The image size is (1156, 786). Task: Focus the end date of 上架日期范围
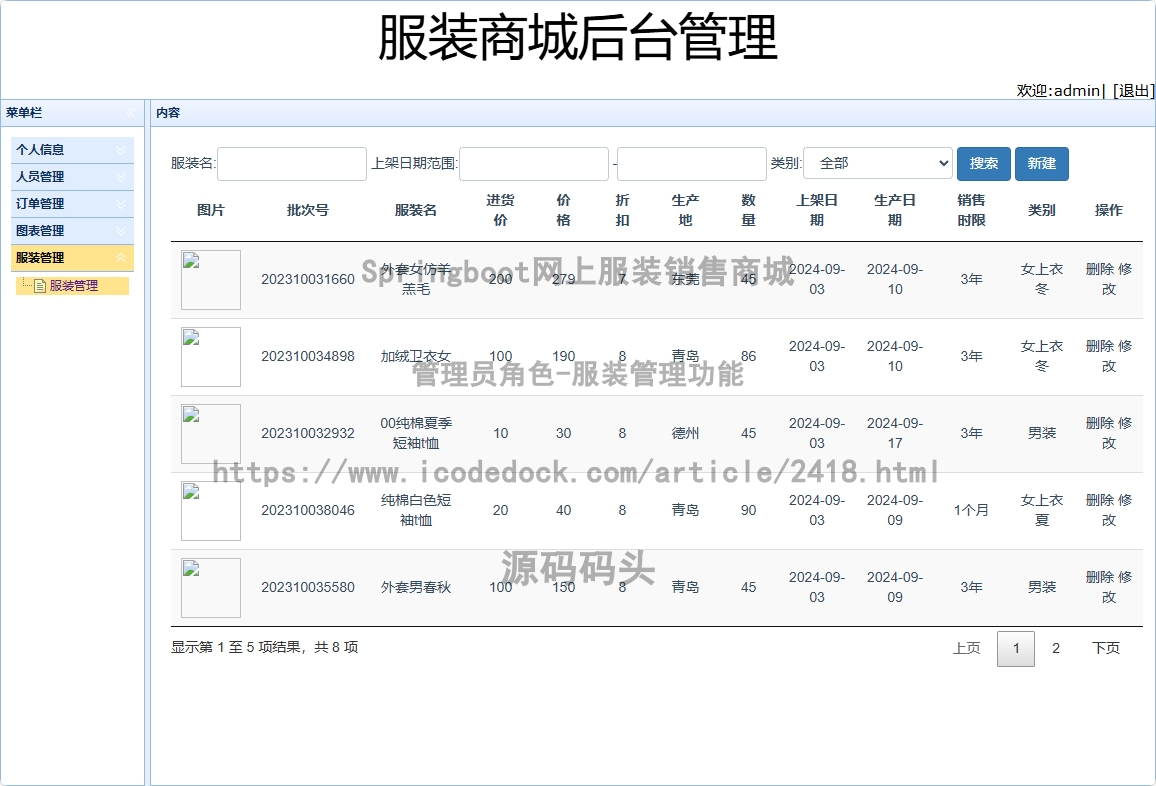click(x=692, y=164)
